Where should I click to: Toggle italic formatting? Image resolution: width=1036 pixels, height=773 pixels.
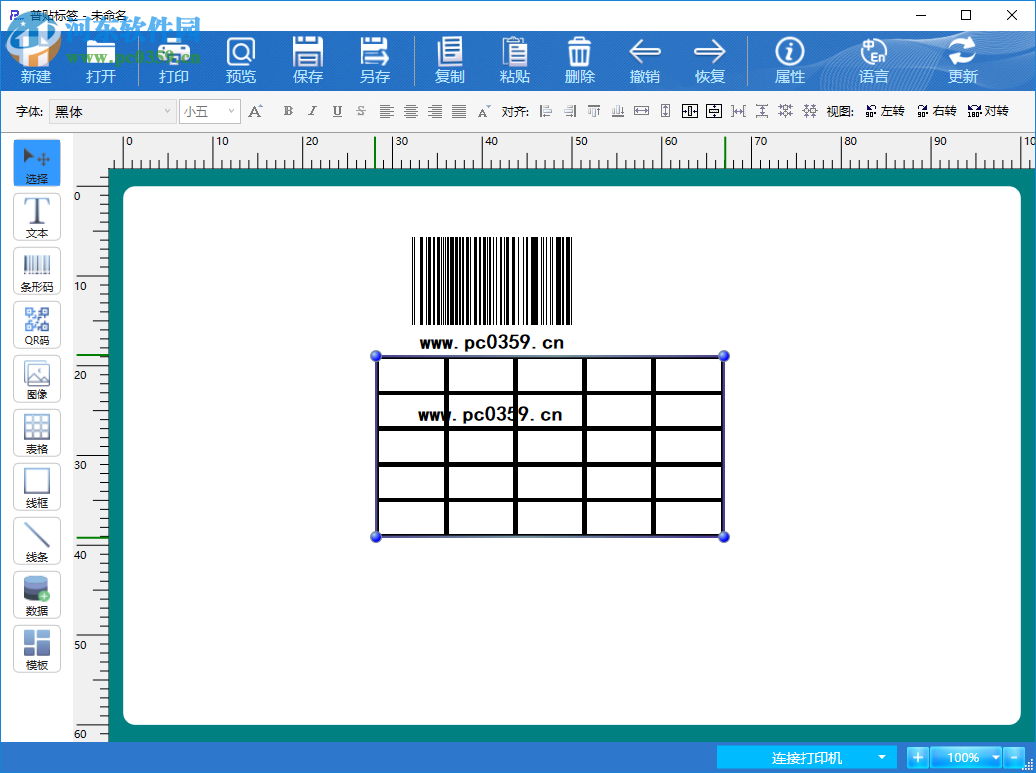click(x=313, y=111)
